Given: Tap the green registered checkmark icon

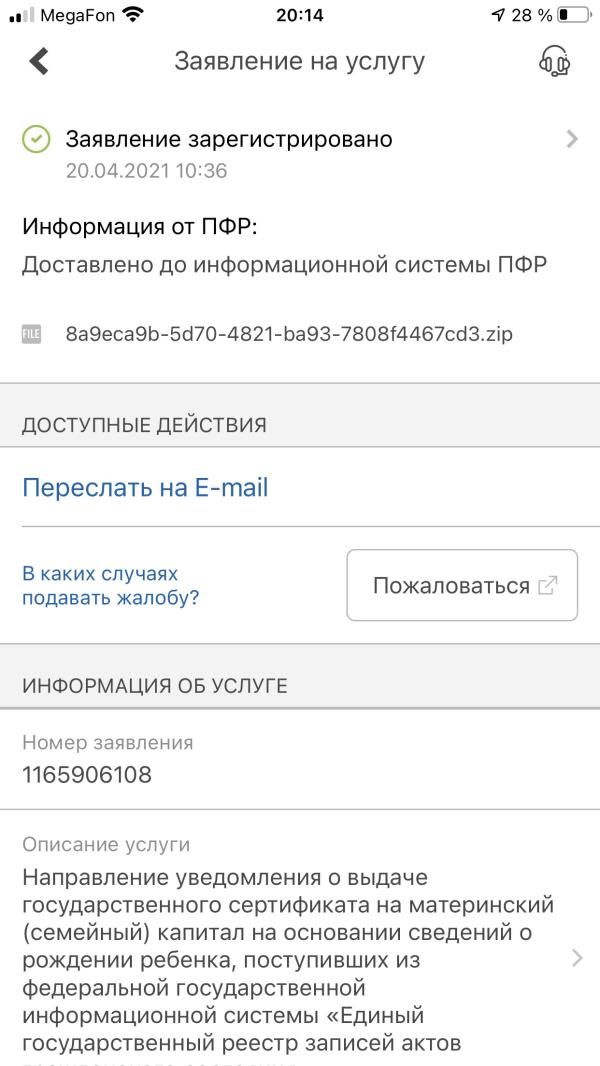Looking at the screenshot, I should click(36, 140).
